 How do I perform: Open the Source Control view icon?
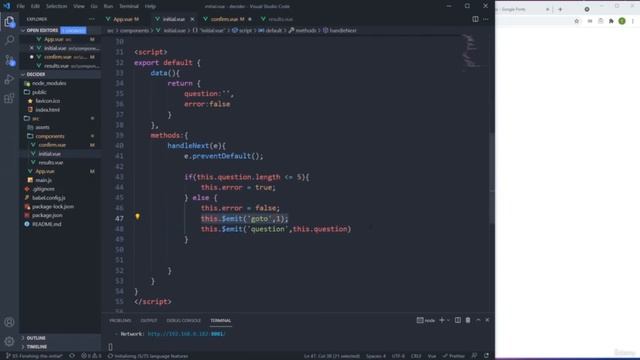(9, 60)
